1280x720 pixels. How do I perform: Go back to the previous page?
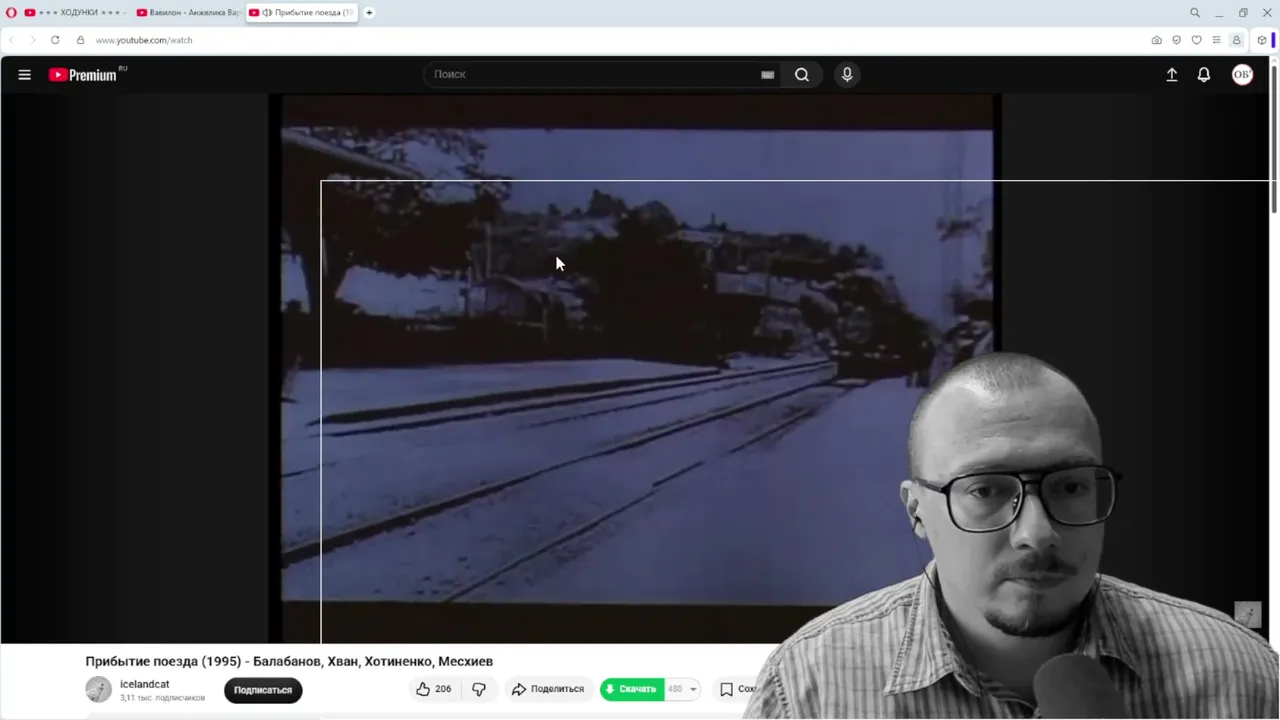coord(12,40)
